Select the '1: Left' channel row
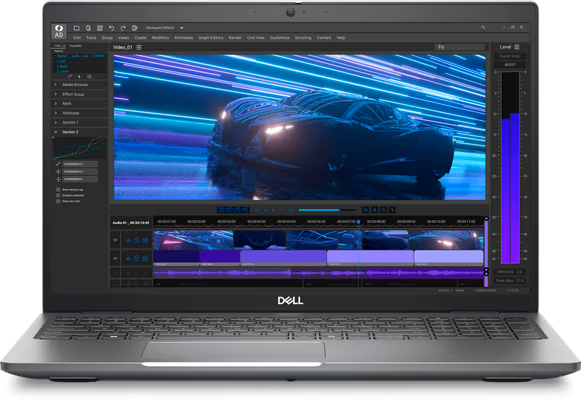The image size is (581, 402). 62,61
